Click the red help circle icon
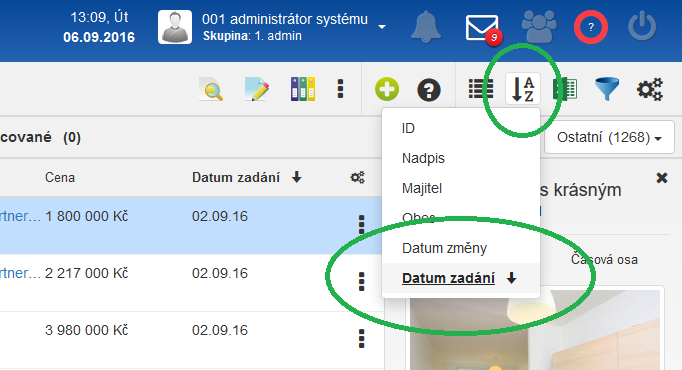Image resolution: width=682 pixels, height=370 pixels. [591, 27]
